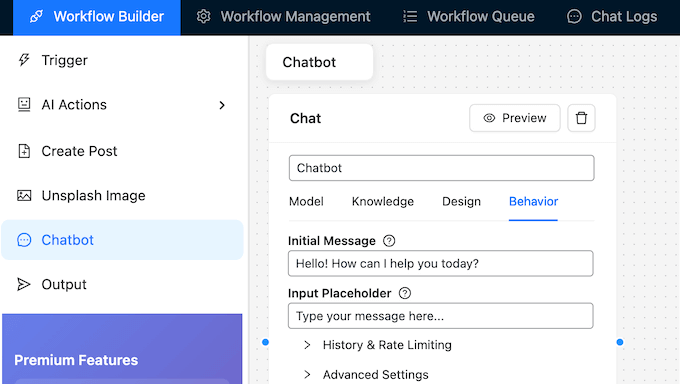Click the chat bubble icon beside Chat Logs

click(x=574, y=16)
